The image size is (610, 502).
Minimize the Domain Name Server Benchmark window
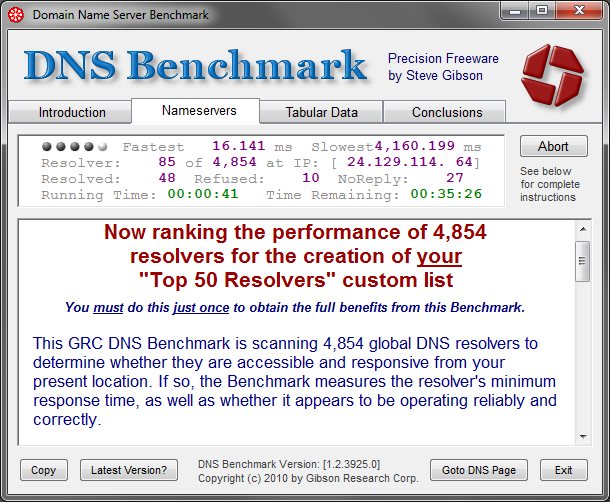coord(515,11)
